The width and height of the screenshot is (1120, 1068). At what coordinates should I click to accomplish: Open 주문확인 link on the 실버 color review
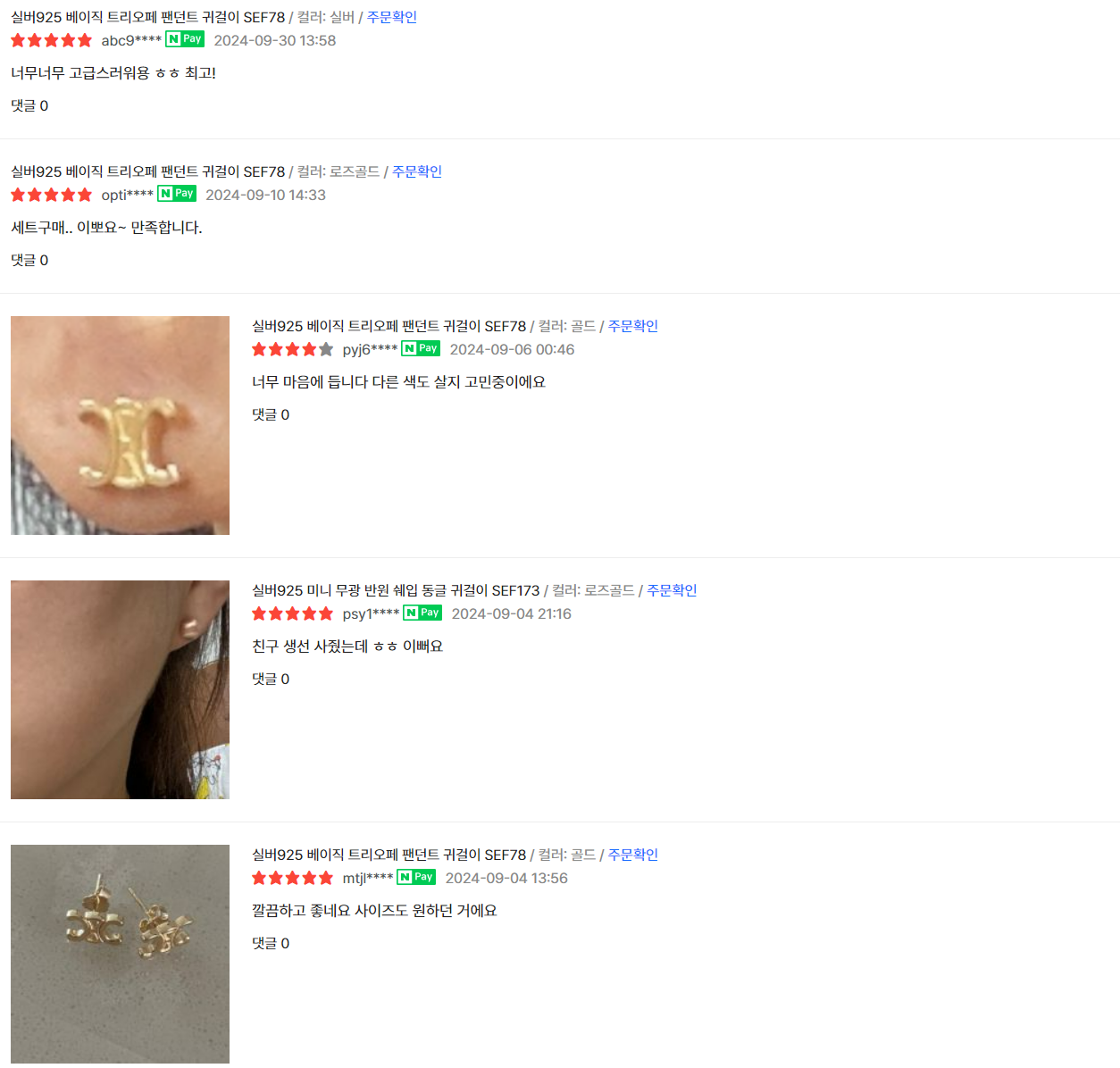[x=392, y=17]
